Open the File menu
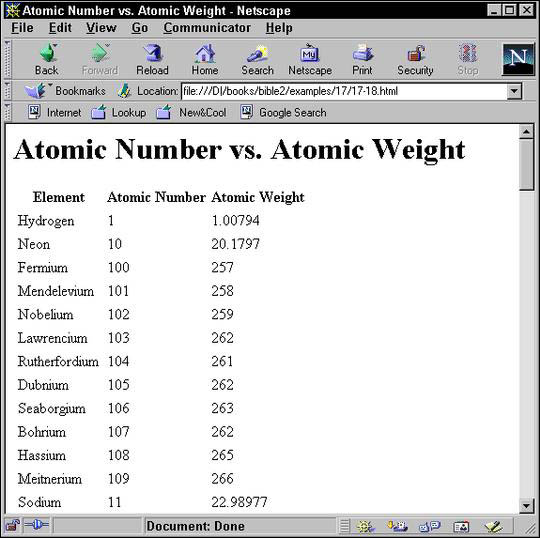This screenshot has height=538, width=540. [22, 28]
